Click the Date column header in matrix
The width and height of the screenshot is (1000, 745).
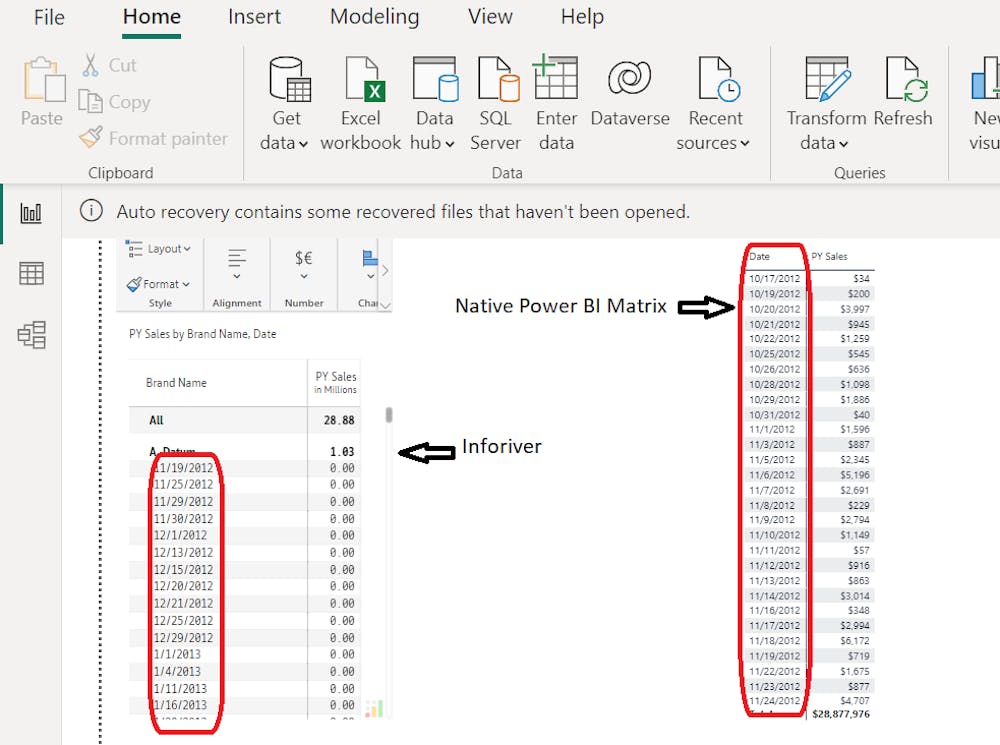(x=760, y=257)
